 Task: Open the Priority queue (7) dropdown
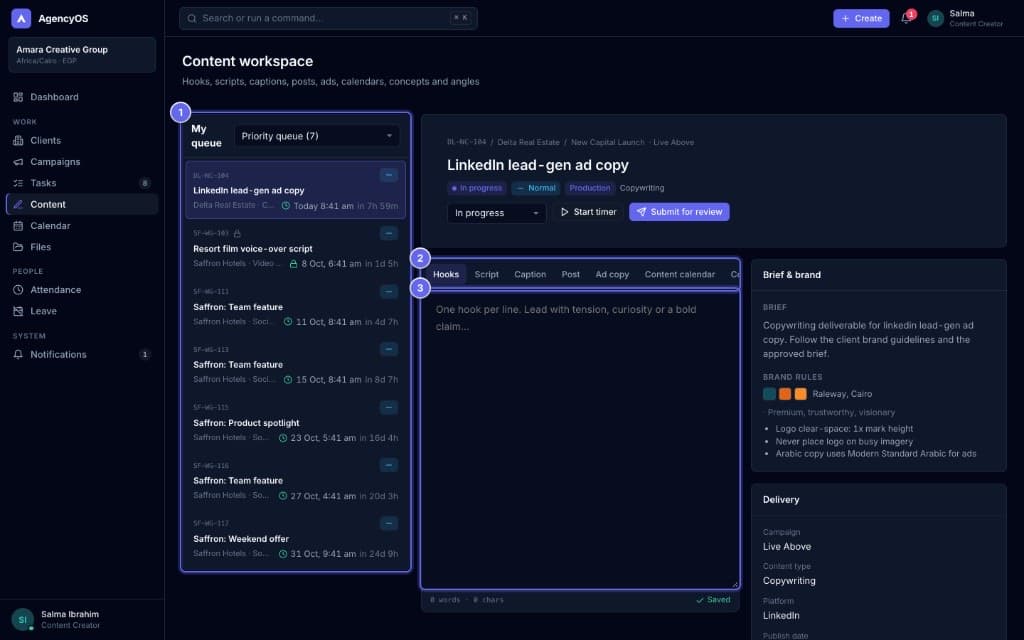(317, 136)
